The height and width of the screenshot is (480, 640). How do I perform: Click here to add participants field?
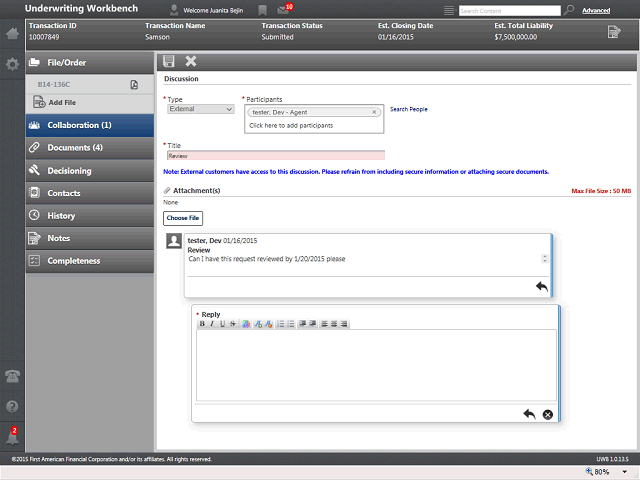291,126
